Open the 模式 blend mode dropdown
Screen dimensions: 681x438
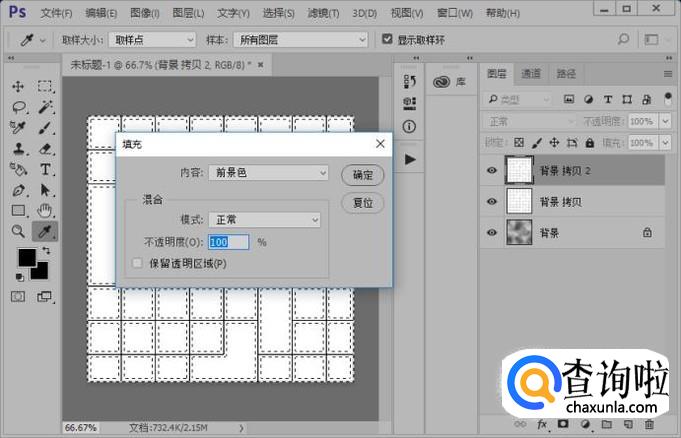tap(264, 220)
